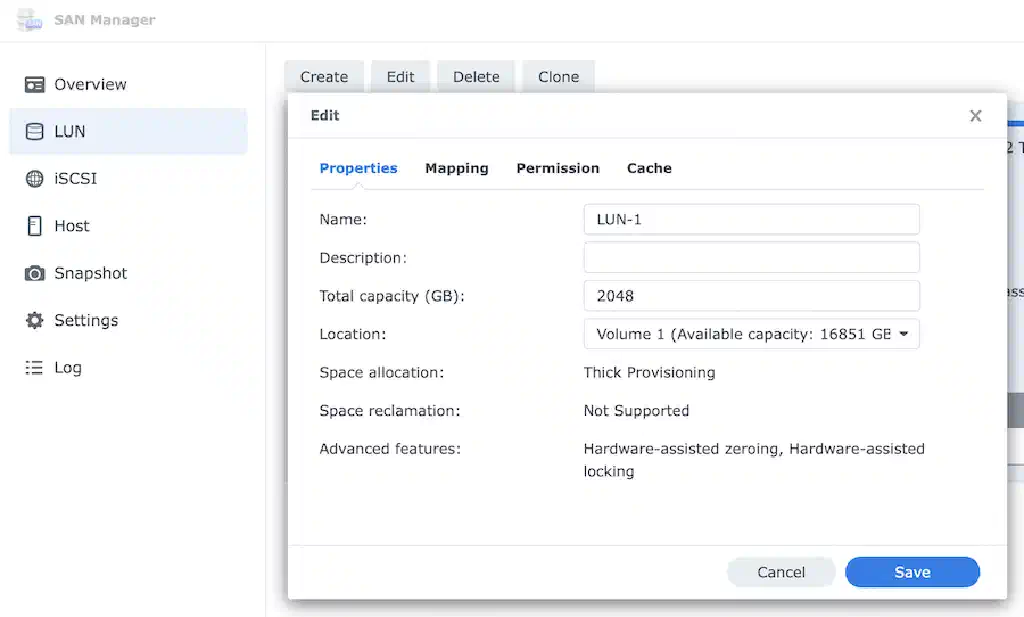Click the Name label

click(343, 219)
